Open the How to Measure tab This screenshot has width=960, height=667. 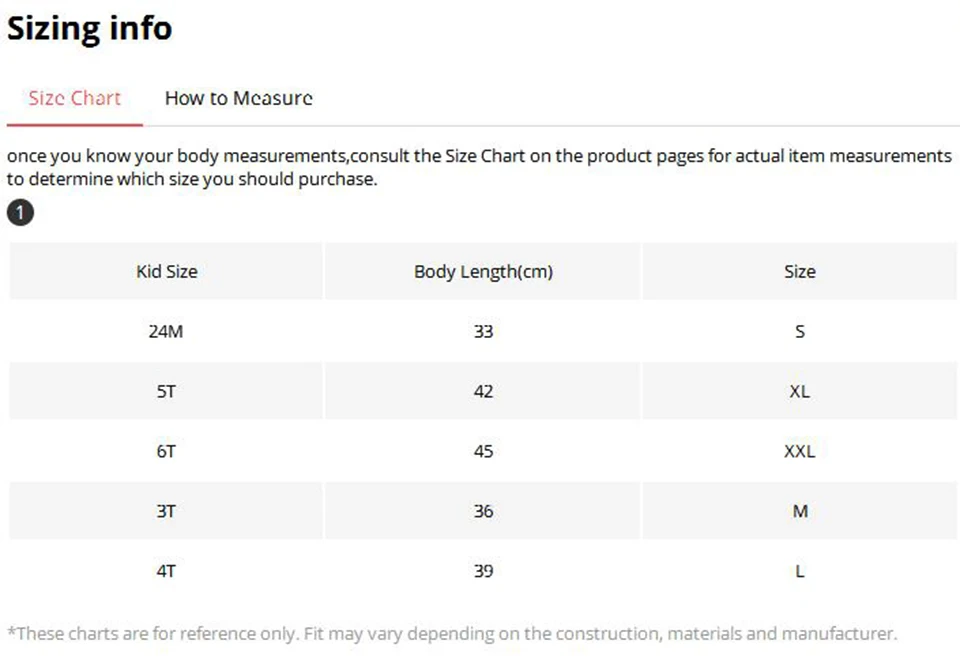pos(238,98)
